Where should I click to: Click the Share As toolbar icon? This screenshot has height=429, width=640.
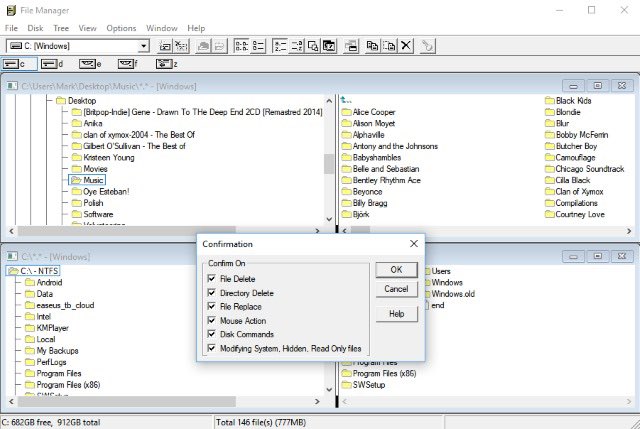(x=203, y=46)
